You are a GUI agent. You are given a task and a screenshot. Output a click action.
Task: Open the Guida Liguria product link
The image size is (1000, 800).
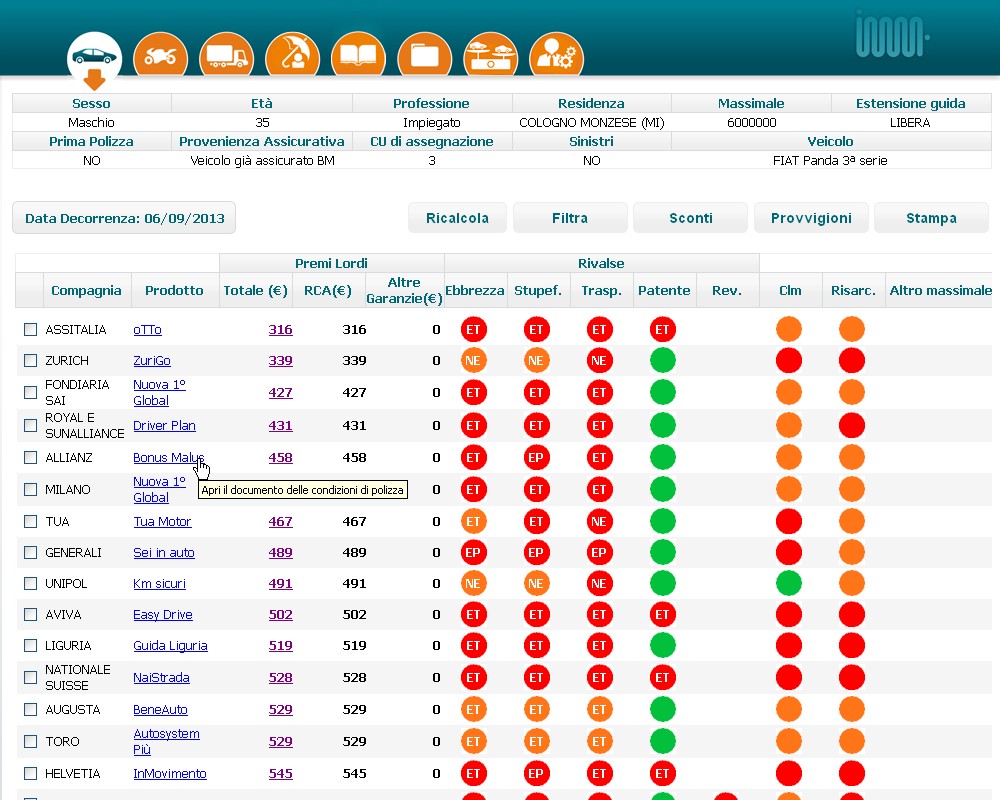(x=170, y=646)
